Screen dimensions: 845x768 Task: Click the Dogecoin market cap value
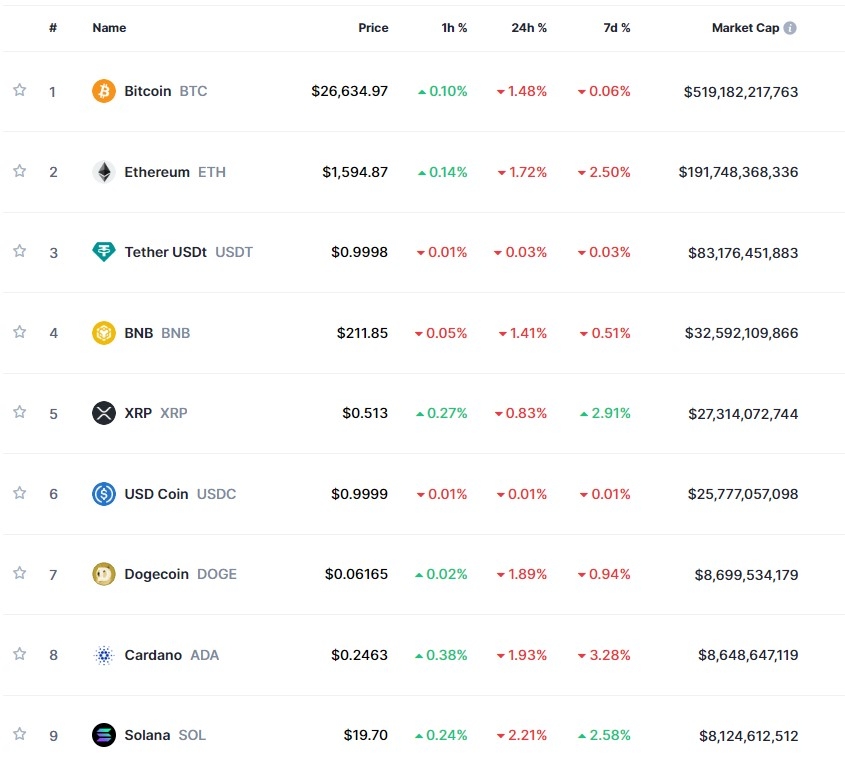click(746, 575)
